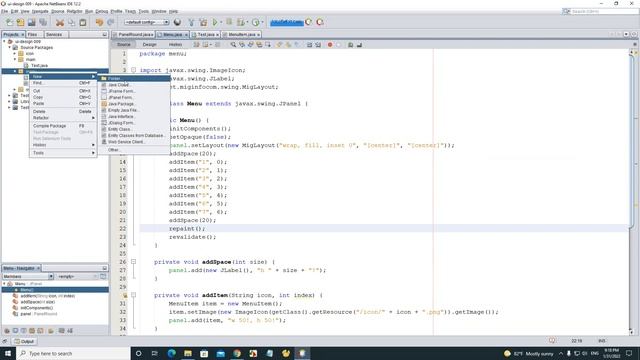Viewport: 640px width, 360px height.
Task: Switch to the History view button
Action: 176,44
